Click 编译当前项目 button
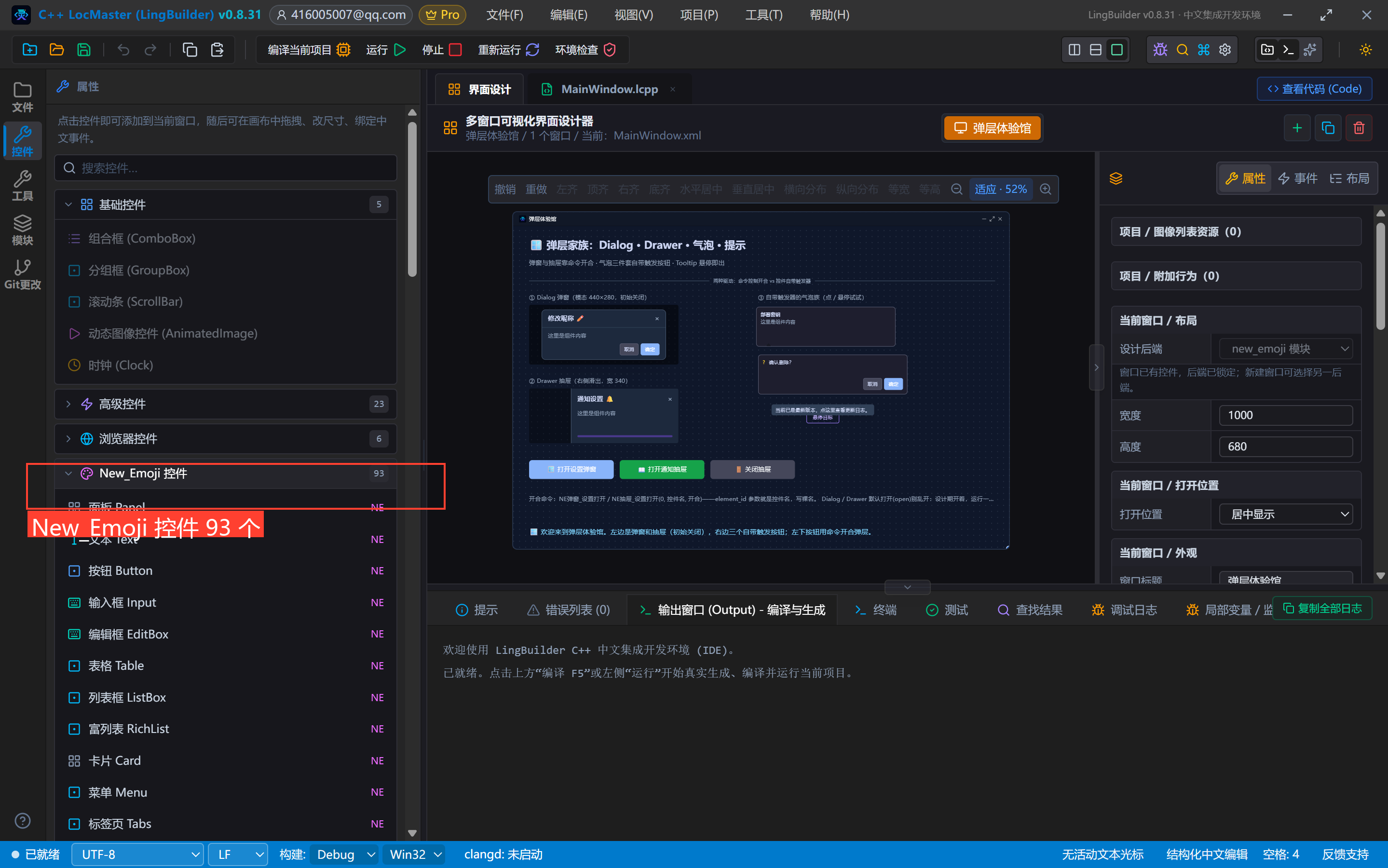1388x868 pixels. tap(309, 50)
